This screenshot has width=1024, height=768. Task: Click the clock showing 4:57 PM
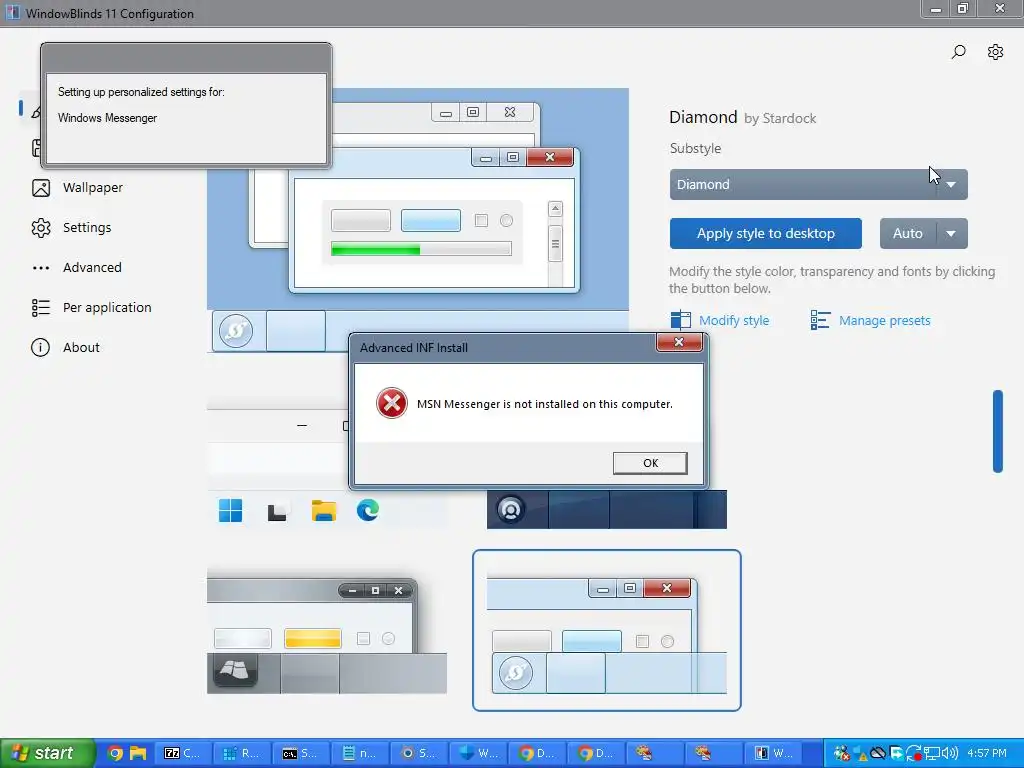987,753
